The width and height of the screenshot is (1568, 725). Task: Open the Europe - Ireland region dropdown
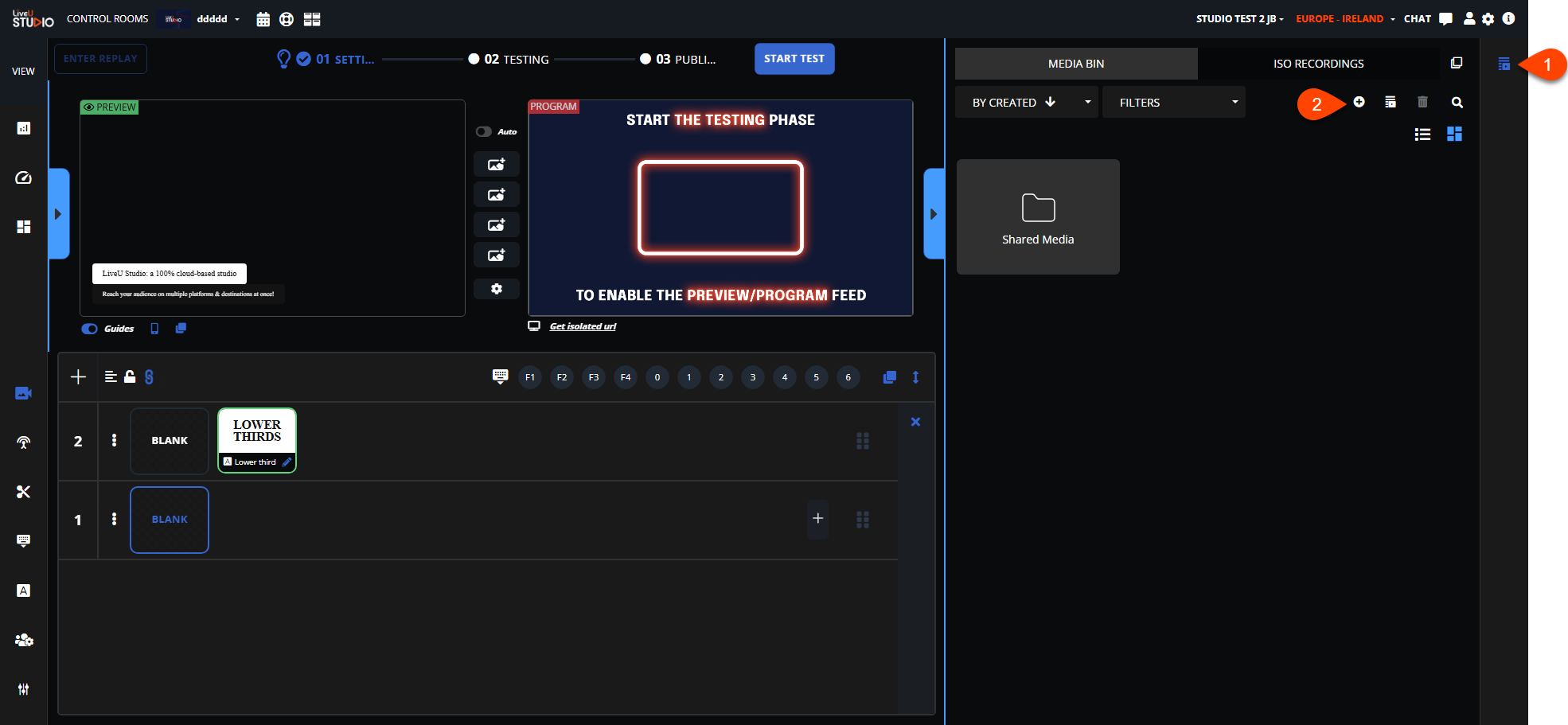(1345, 19)
